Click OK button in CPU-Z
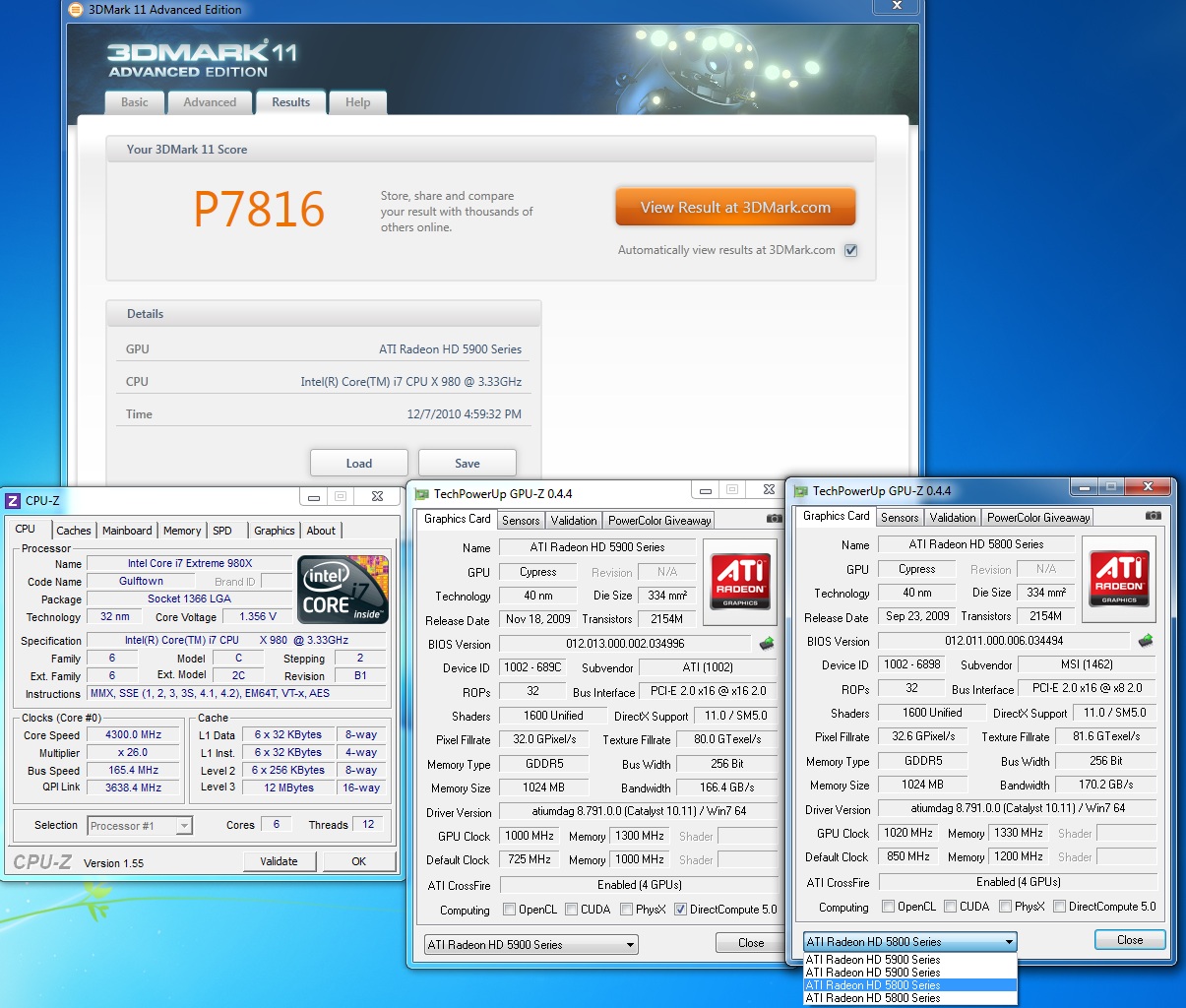 point(359,861)
